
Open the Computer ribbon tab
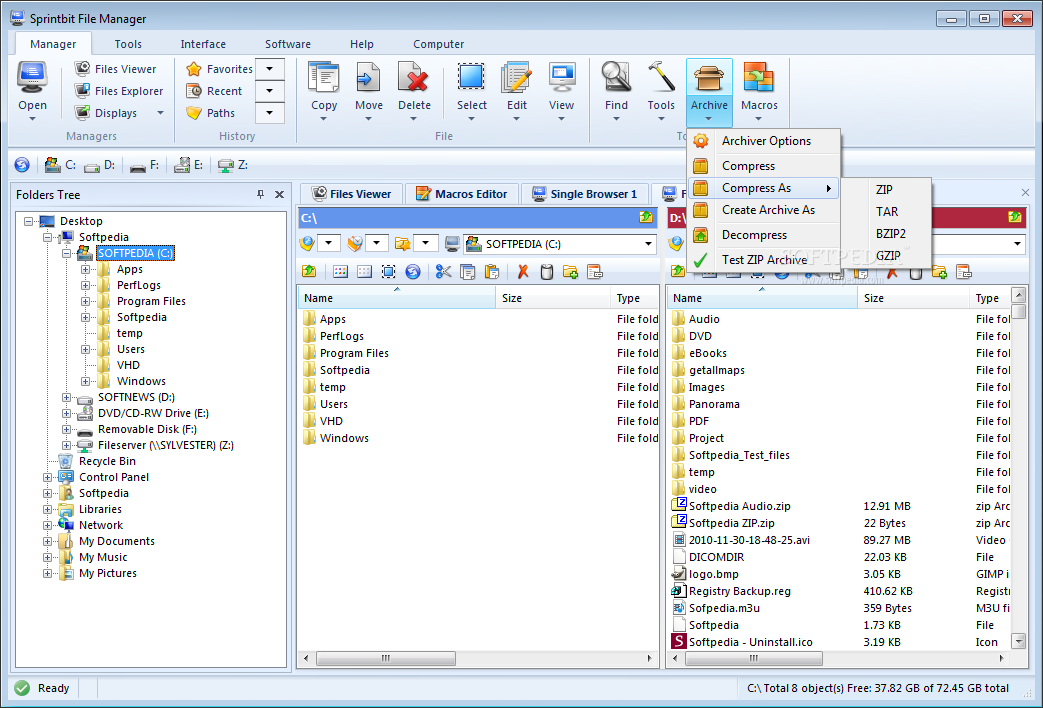(438, 44)
